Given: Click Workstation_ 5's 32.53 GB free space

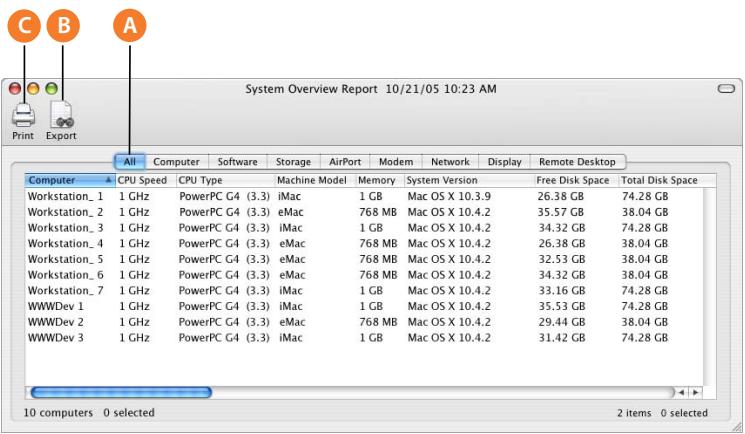Looking at the screenshot, I should coord(562,259).
